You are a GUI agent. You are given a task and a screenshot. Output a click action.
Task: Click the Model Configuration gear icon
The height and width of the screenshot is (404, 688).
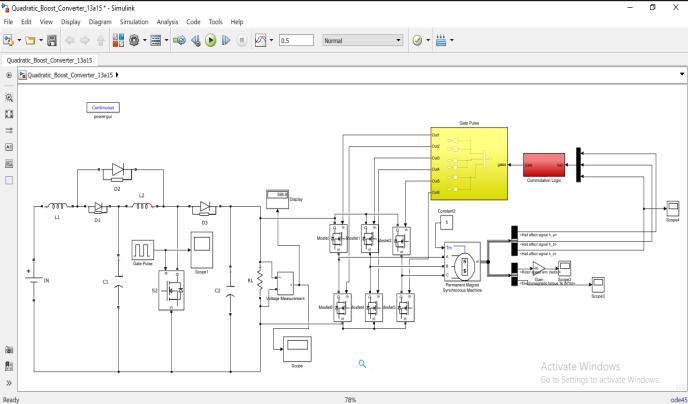point(134,41)
